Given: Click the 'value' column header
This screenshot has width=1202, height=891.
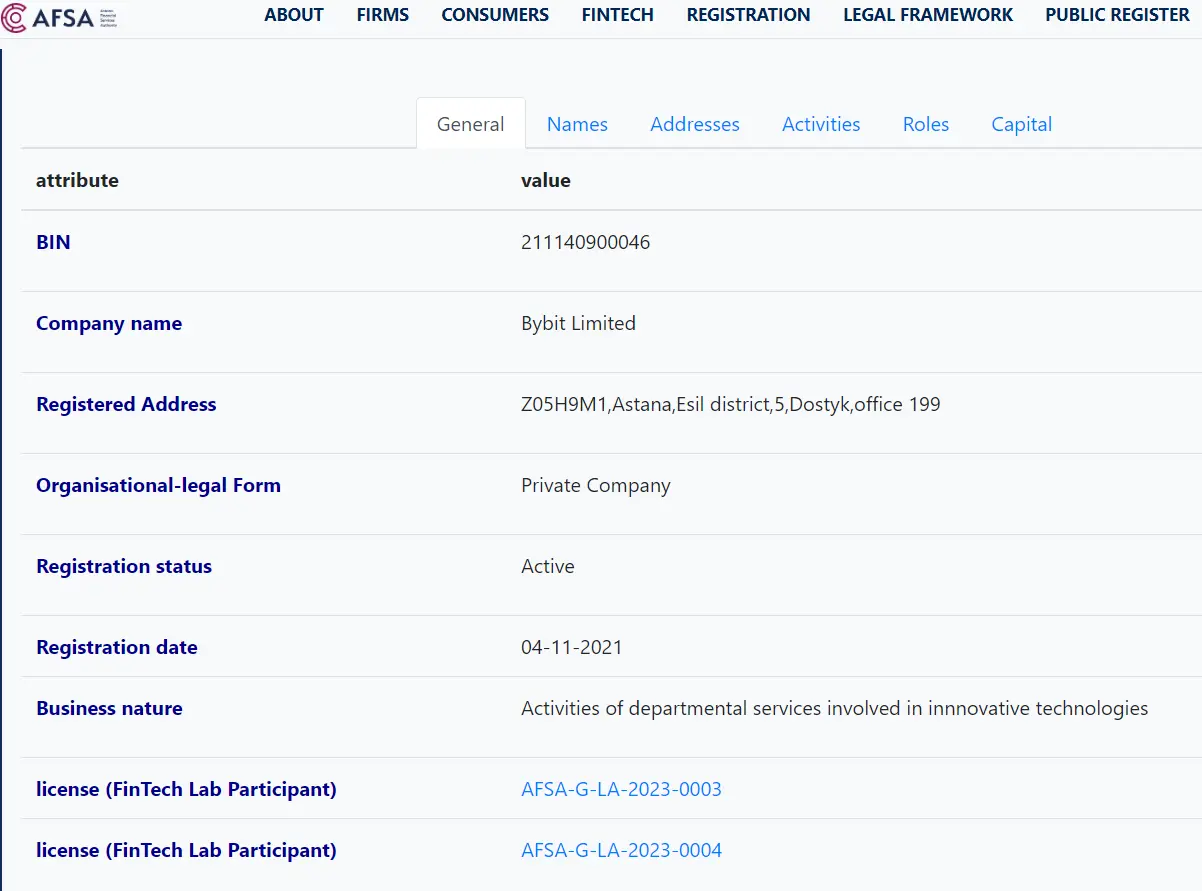Looking at the screenshot, I should pos(546,180).
